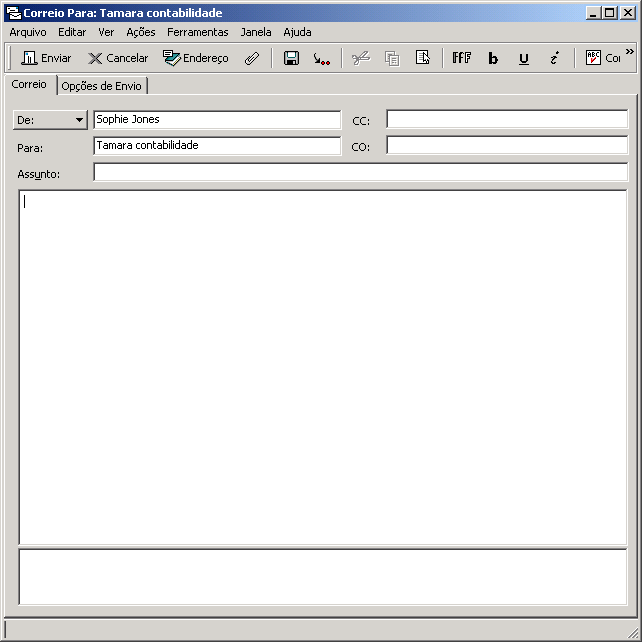Cancel the message with Cancelar
This screenshot has width=642, height=642.
(x=118, y=58)
